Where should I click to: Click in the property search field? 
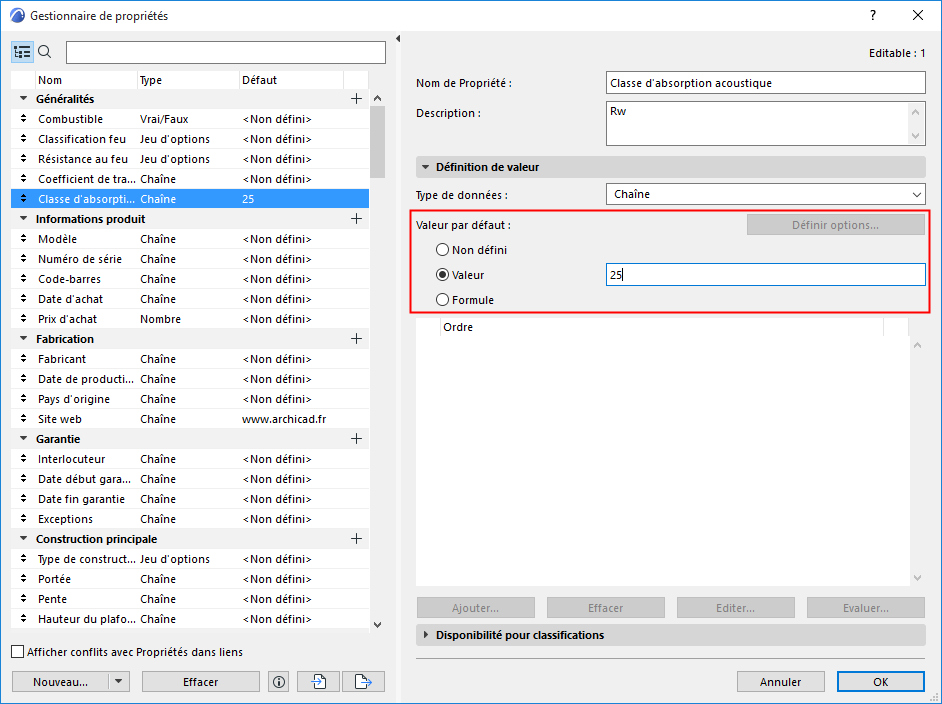(x=226, y=52)
